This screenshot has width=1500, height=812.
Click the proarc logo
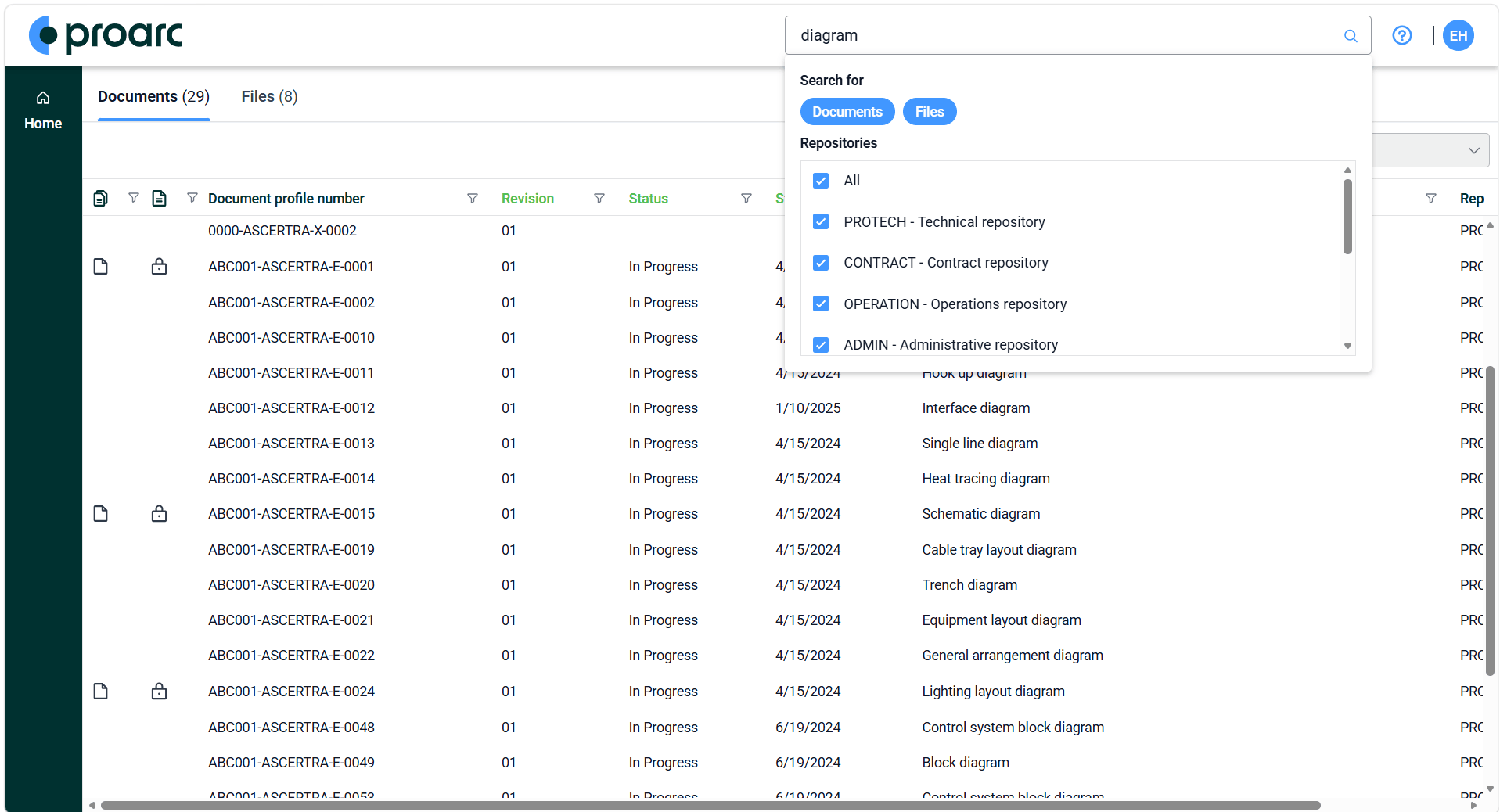(x=106, y=35)
